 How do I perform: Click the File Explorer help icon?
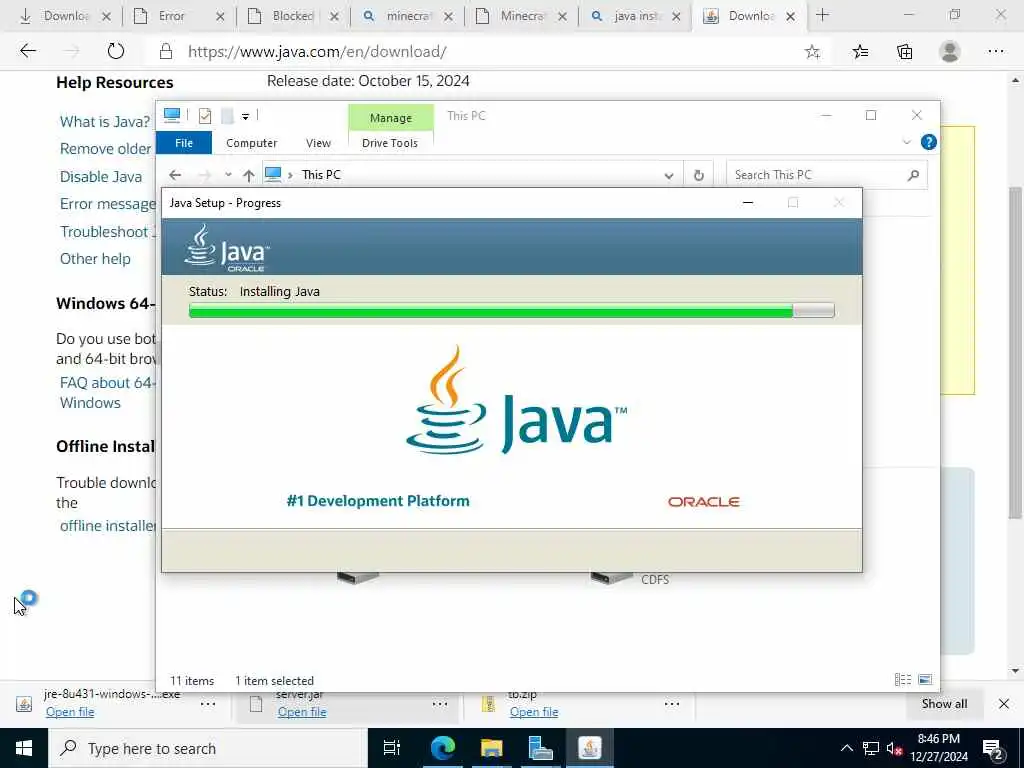click(928, 142)
